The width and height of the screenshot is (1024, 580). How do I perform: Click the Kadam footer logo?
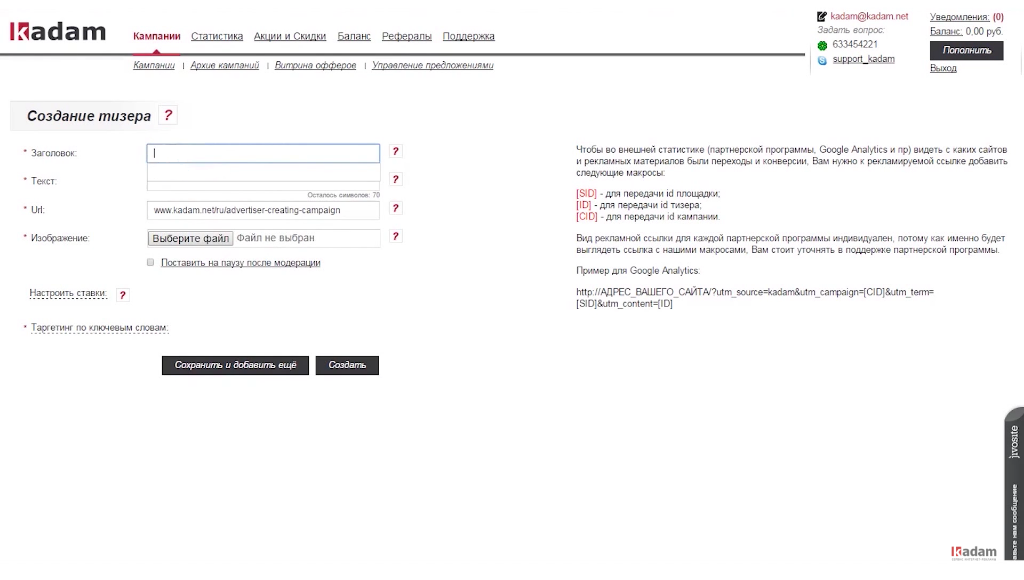[x=974, y=553]
